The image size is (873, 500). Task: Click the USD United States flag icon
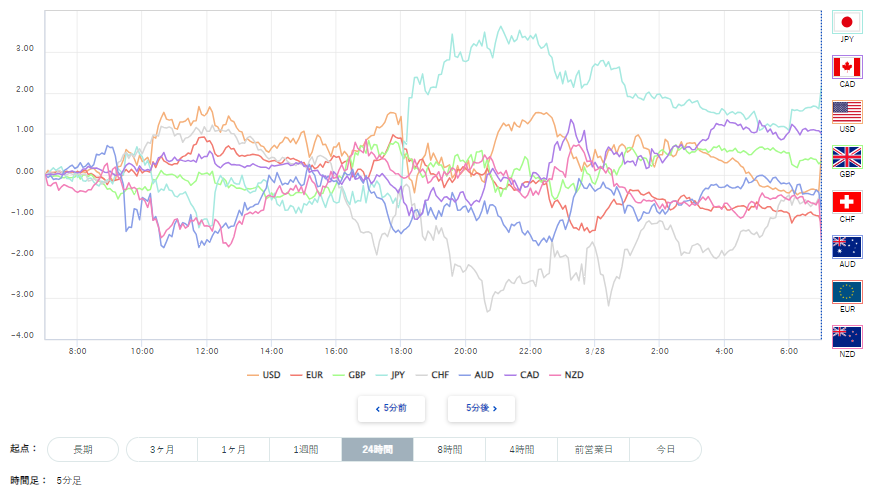click(847, 112)
